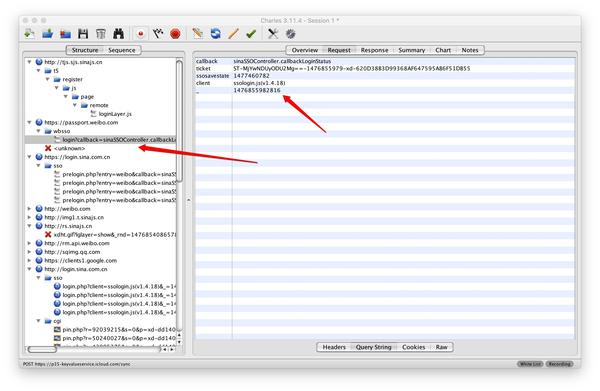This screenshot has width=600, height=391.
Task: Open the Request tab
Action: pos(339,50)
